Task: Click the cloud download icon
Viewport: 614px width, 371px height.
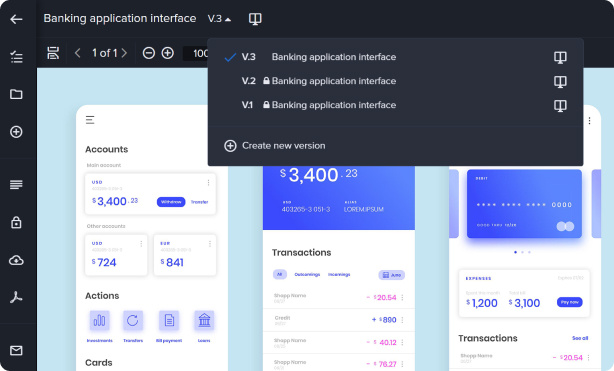Action: pos(16,260)
